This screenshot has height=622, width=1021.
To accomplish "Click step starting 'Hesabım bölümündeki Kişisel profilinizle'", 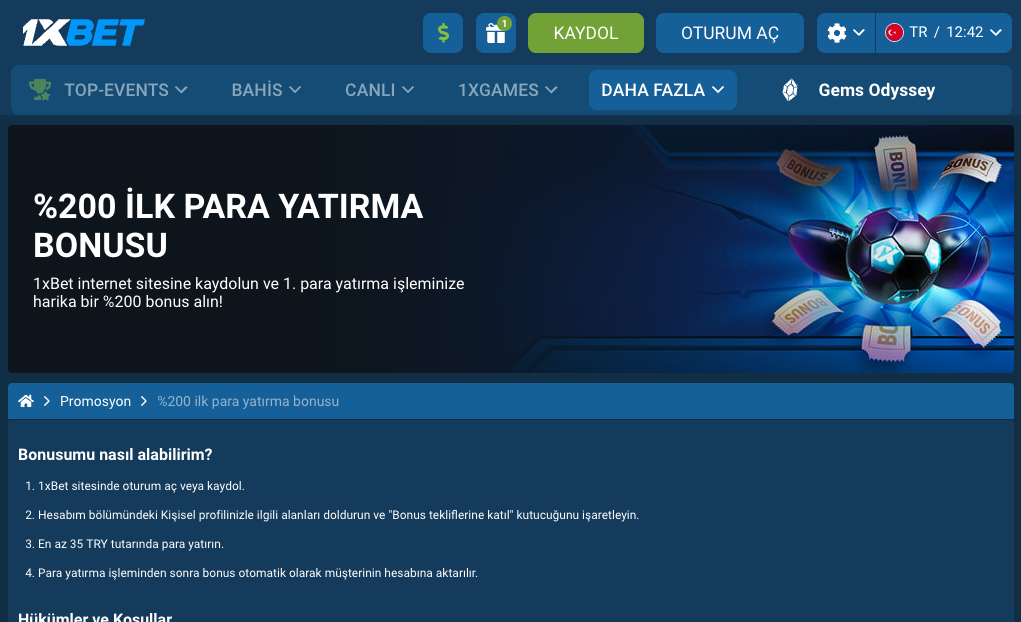I will tap(339, 515).
